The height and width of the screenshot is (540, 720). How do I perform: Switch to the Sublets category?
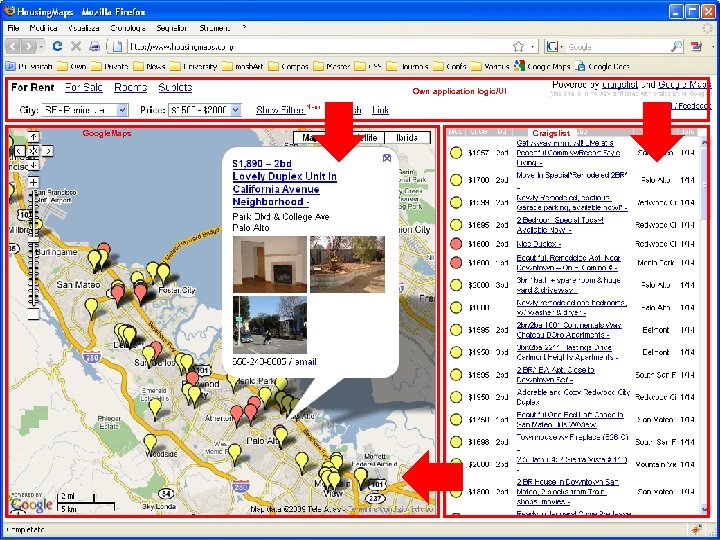175,87
